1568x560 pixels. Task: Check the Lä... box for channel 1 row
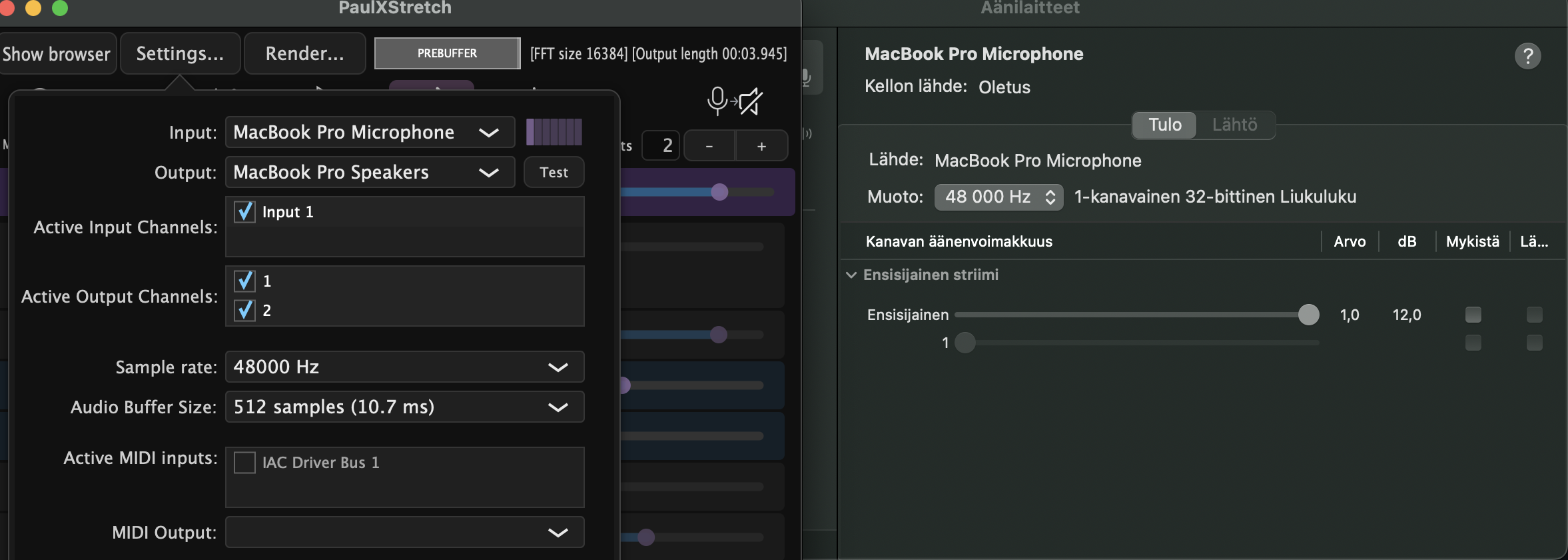coord(1535,343)
